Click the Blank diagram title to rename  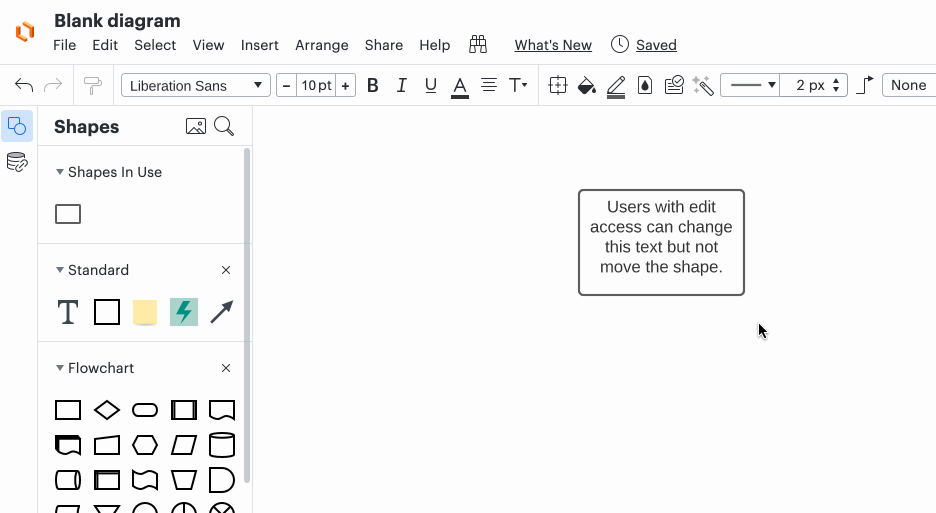coord(118,20)
